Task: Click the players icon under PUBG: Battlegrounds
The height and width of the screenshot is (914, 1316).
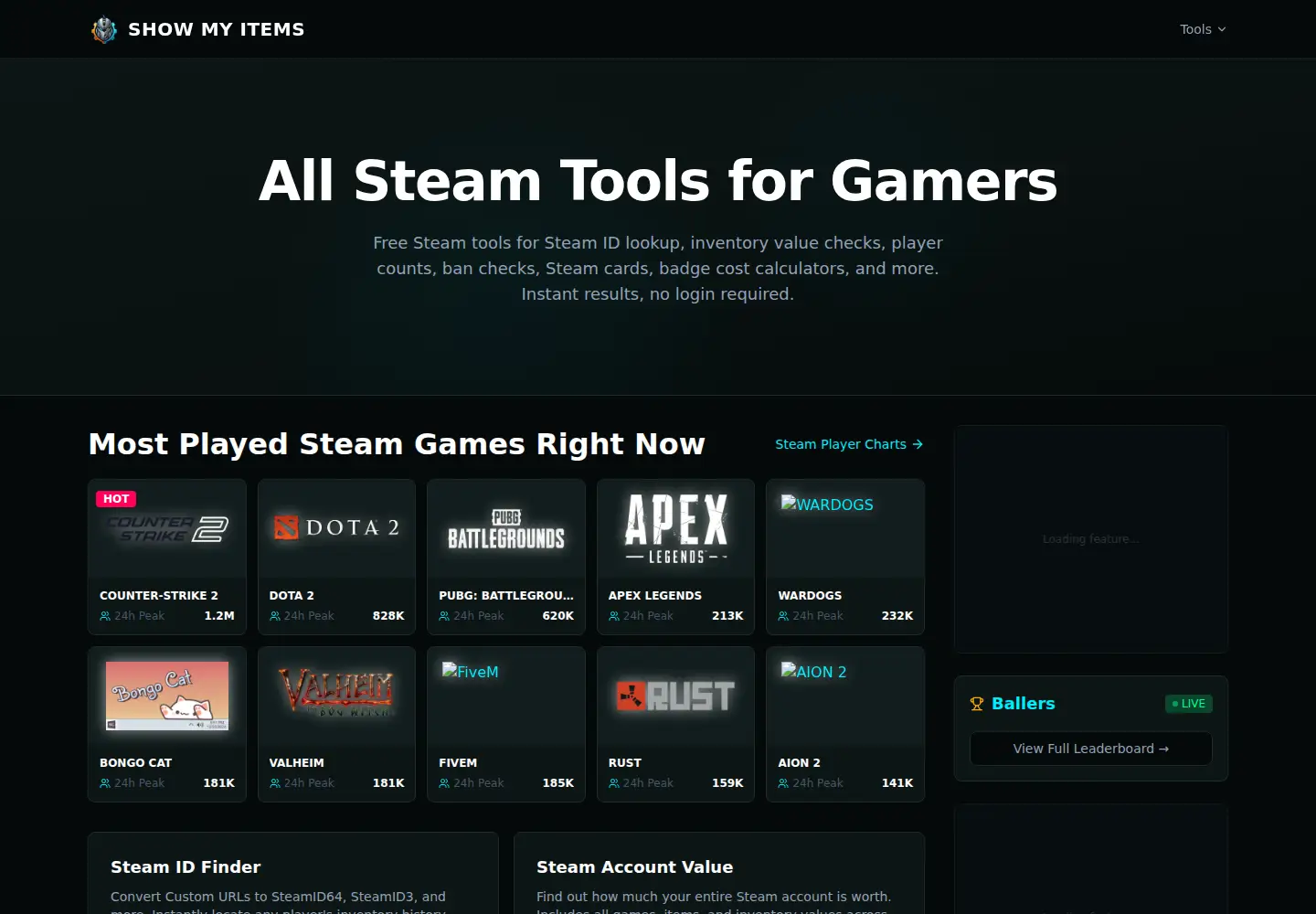Action: coord(444,616)
